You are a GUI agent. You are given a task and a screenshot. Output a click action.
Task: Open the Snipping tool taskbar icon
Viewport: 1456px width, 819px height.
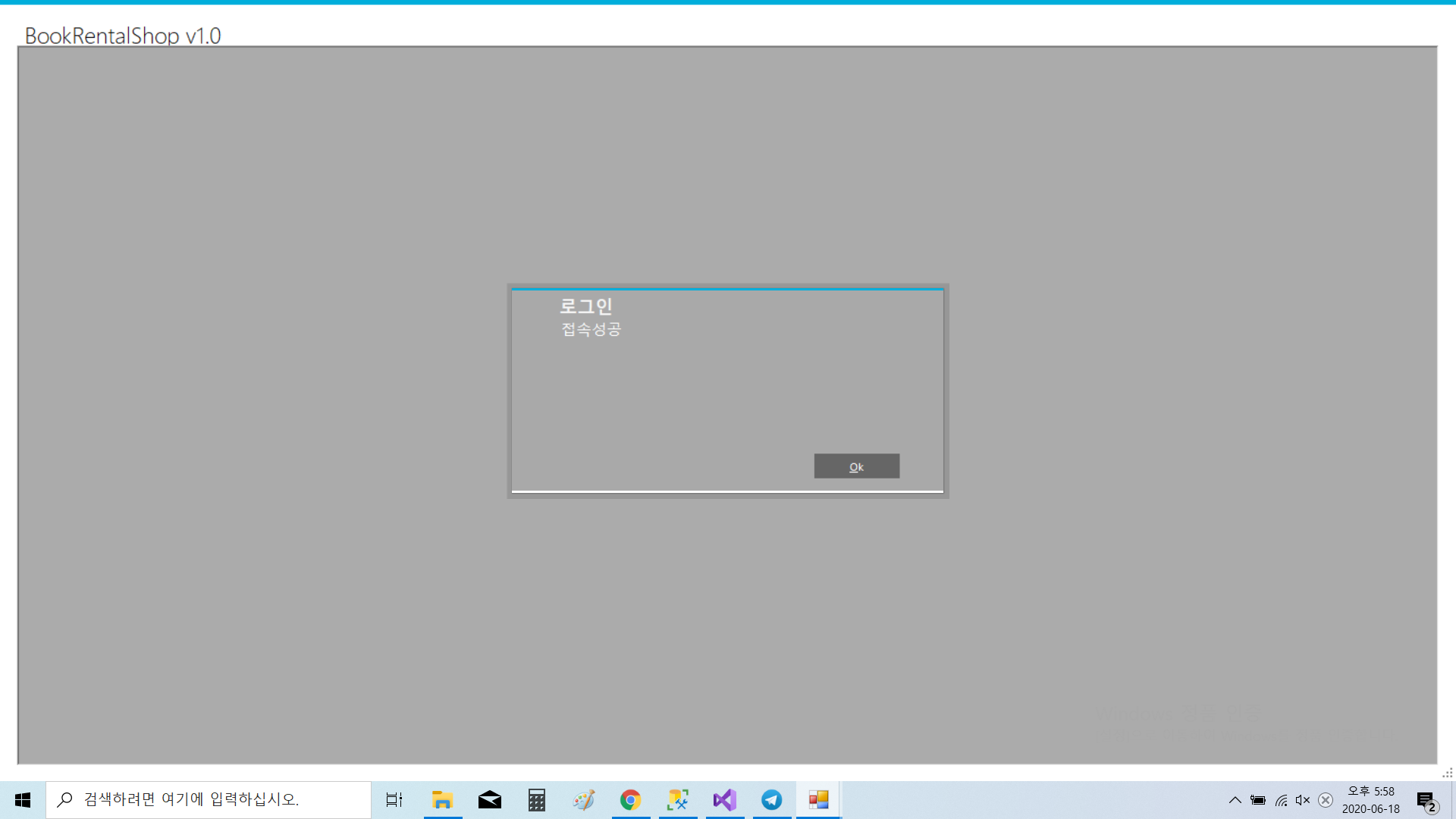pyautogui.click(x=677, y=800)
